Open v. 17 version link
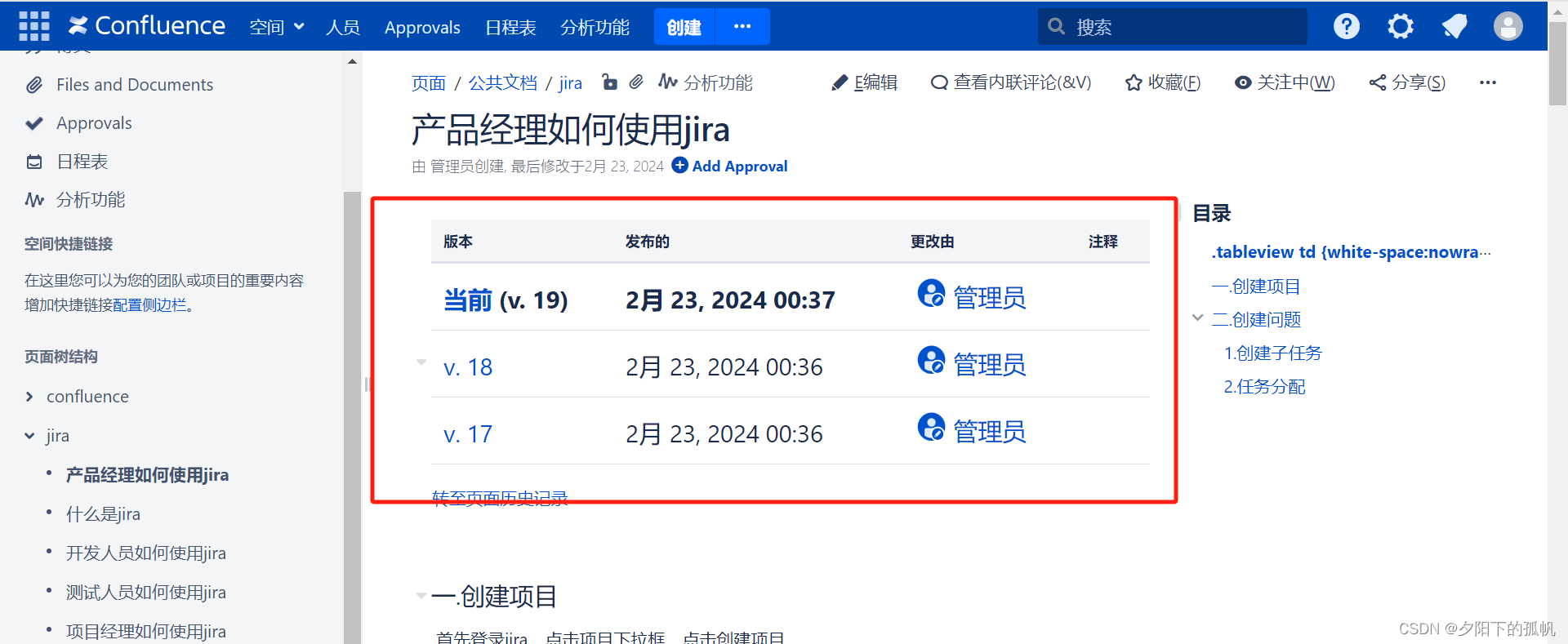The height and width of the screenshot is (644, 1568). pos(468,433)
